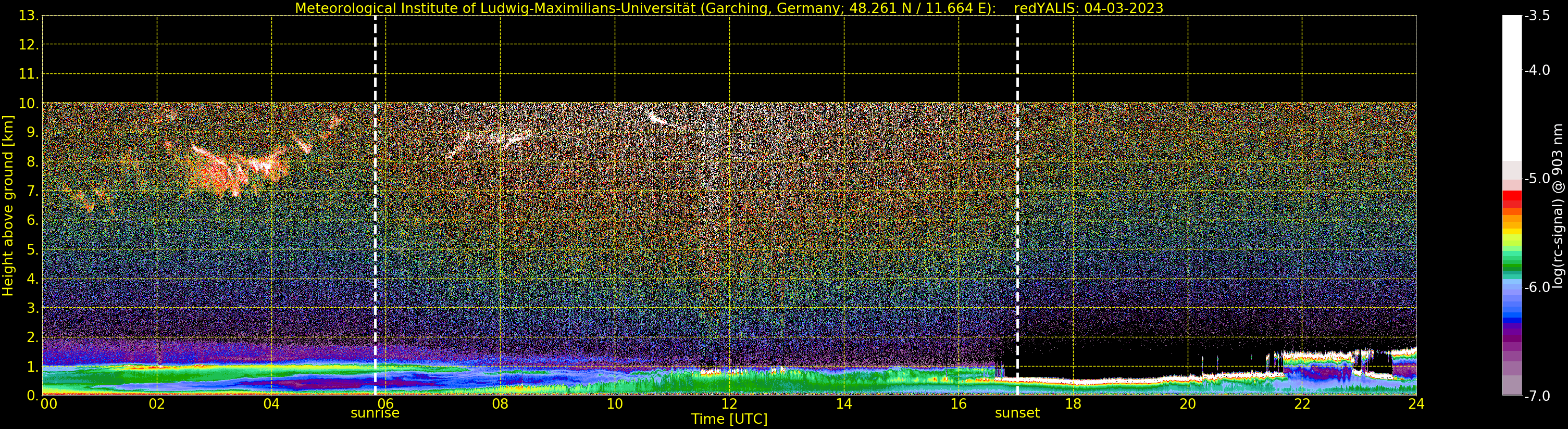Click the height axis tick '13.'

click(x=29, y=16)
